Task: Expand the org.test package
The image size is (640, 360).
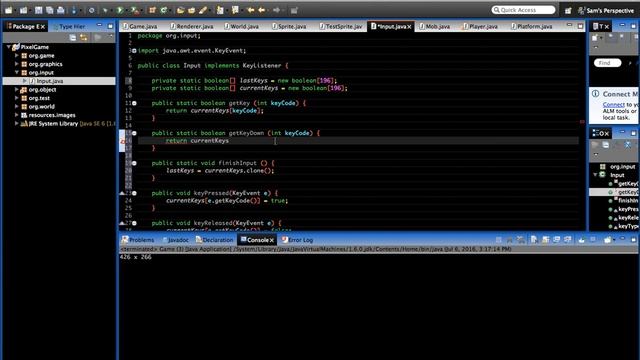Action: tap(17, 98)
